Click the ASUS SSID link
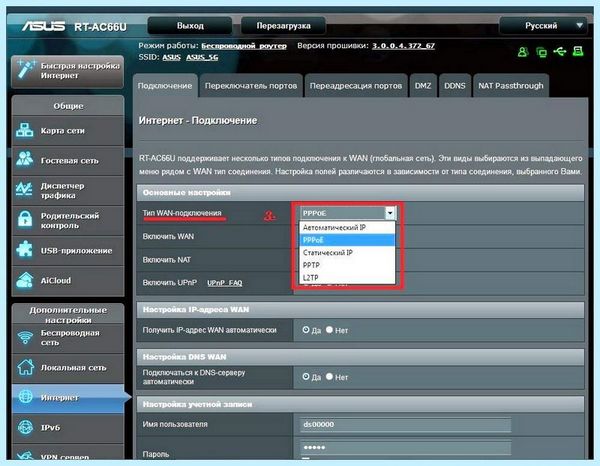This screenshot has width=600, height=466. pos(171,57)
